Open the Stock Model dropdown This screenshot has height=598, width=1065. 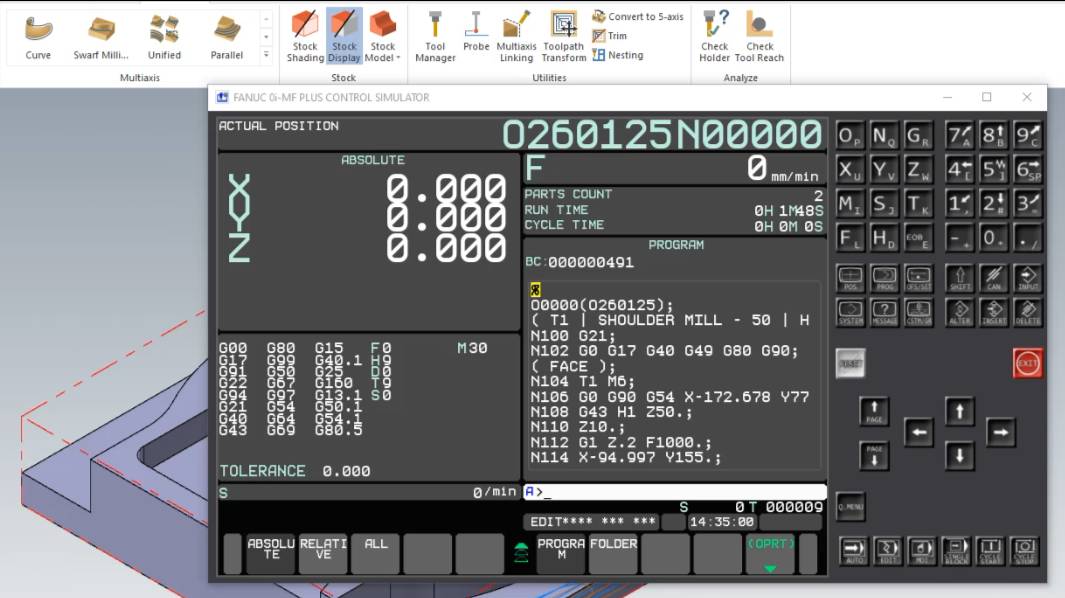pyautogui.click(x=382, y=37)
